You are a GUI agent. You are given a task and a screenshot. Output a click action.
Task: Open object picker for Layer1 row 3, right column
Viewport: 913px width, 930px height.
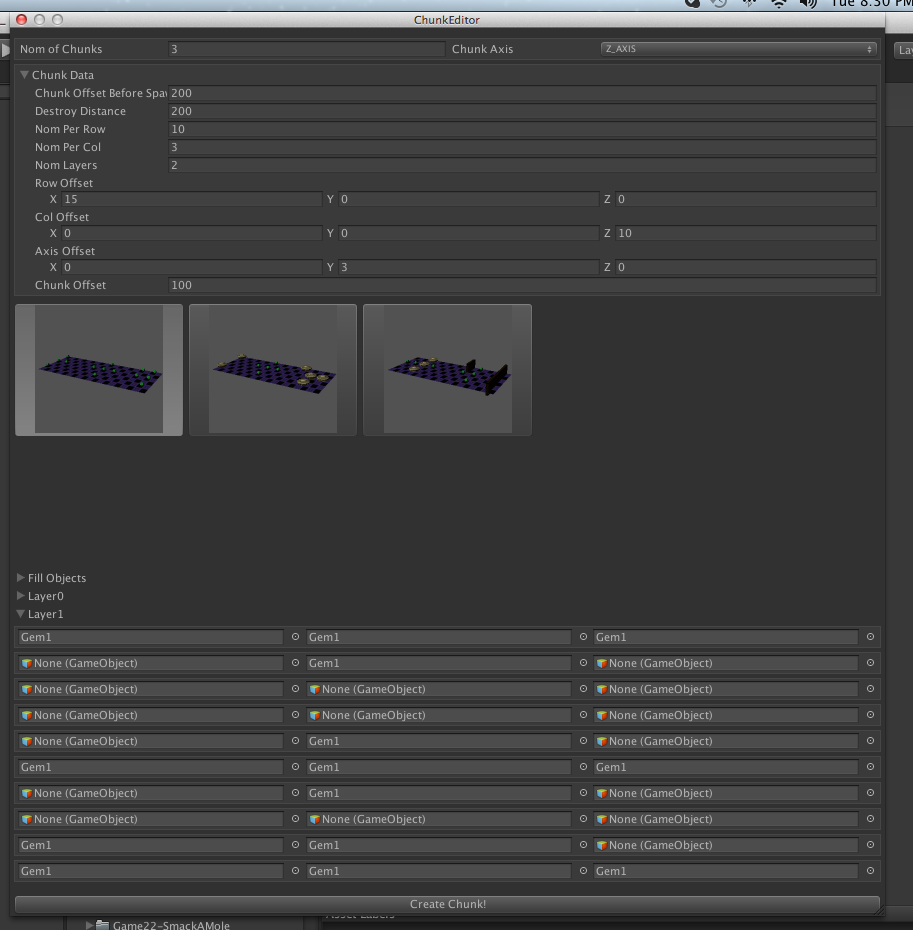870,689
